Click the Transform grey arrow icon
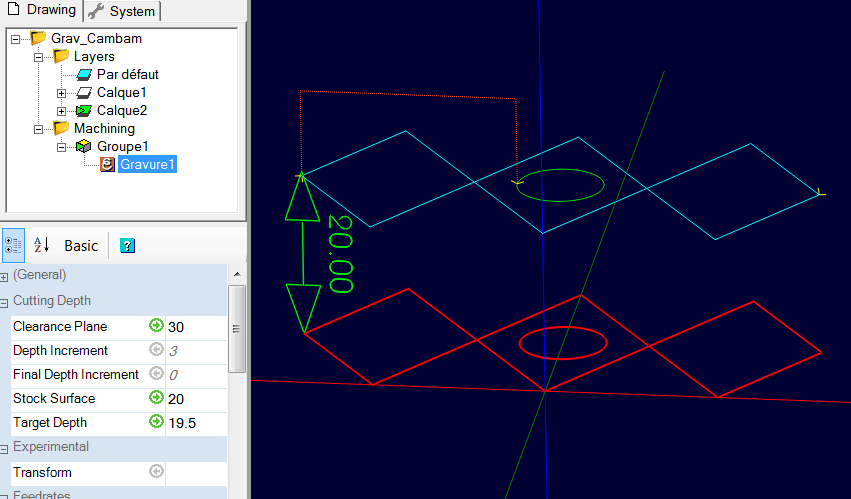The width and height of the screenshot is (851, 499). (156, 471)
